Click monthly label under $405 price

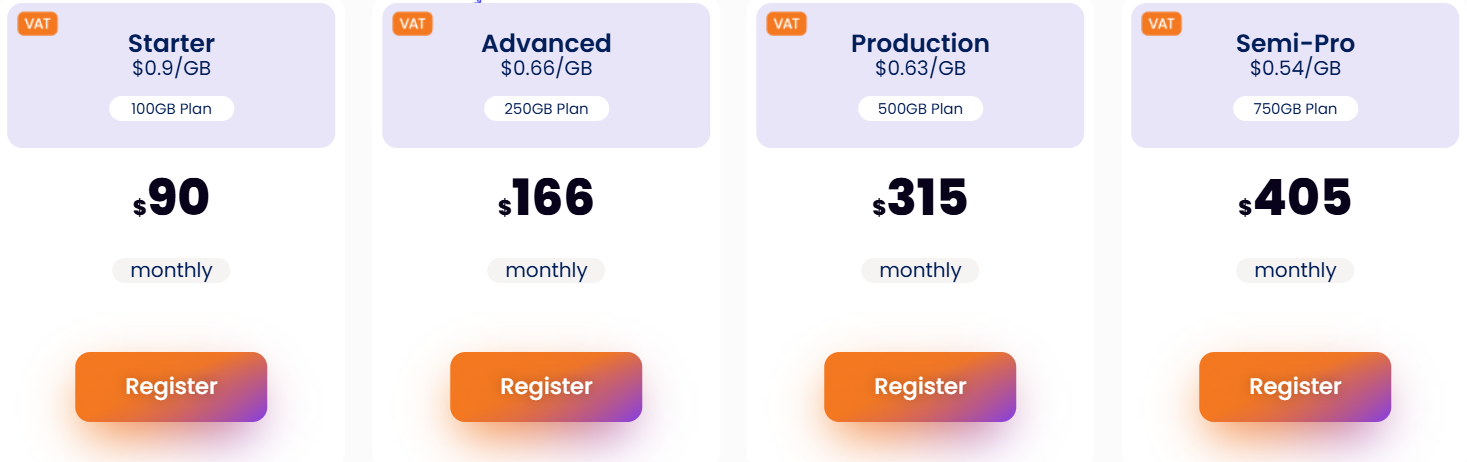click(x=1295, y=270)
